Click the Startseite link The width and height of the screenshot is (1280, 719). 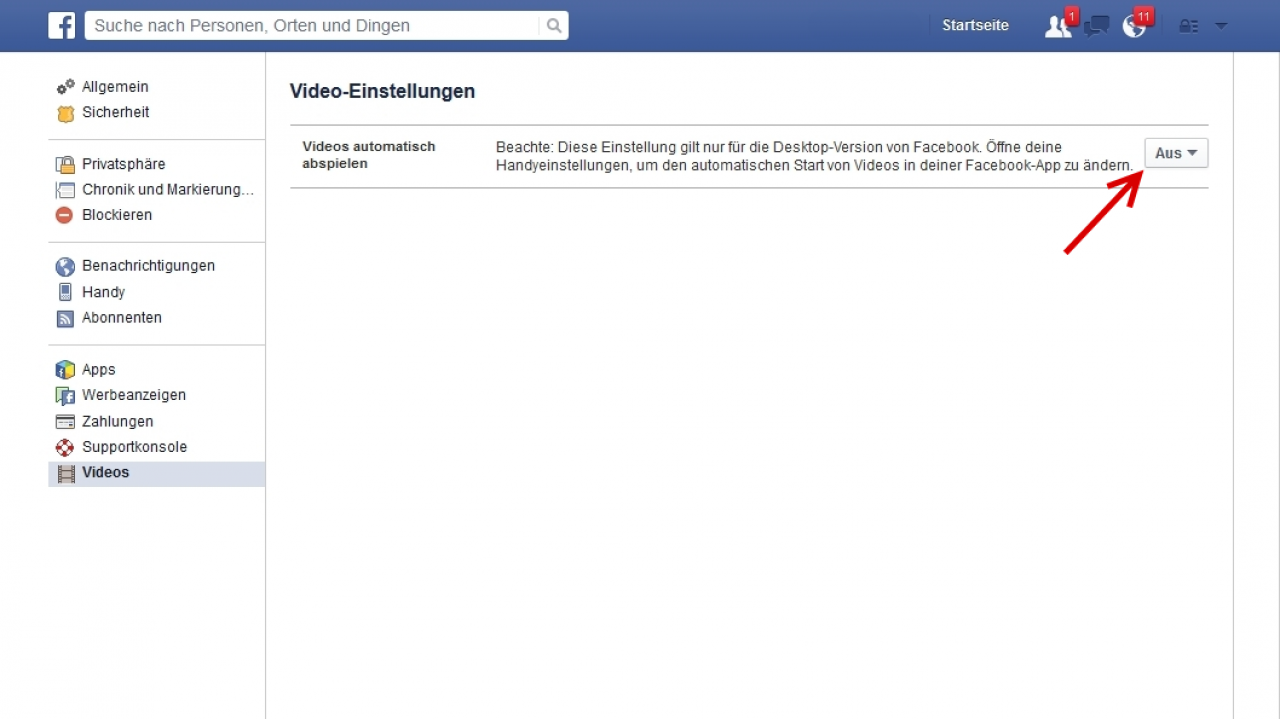(975, 26)
